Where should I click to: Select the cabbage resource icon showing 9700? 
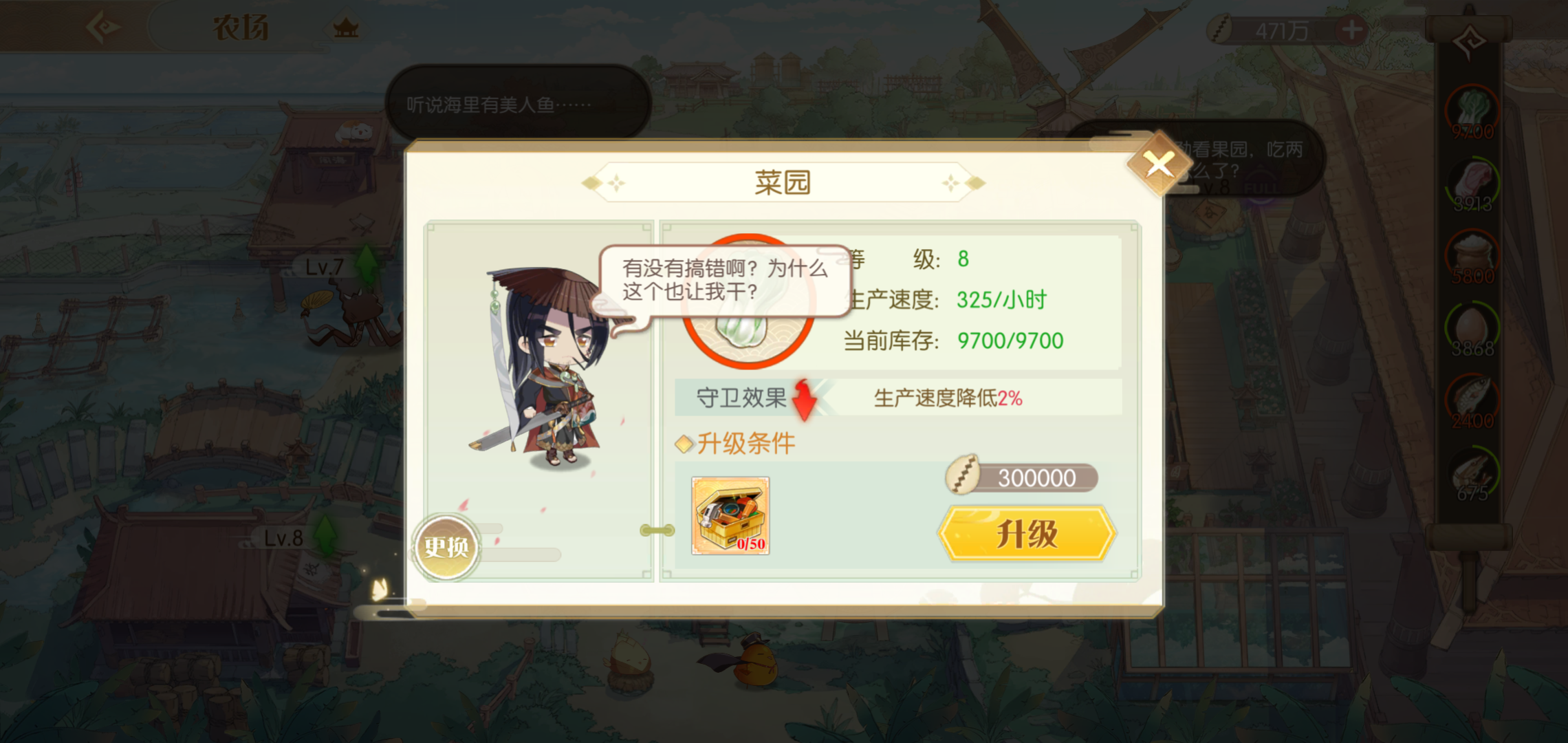pos(1472,113)
